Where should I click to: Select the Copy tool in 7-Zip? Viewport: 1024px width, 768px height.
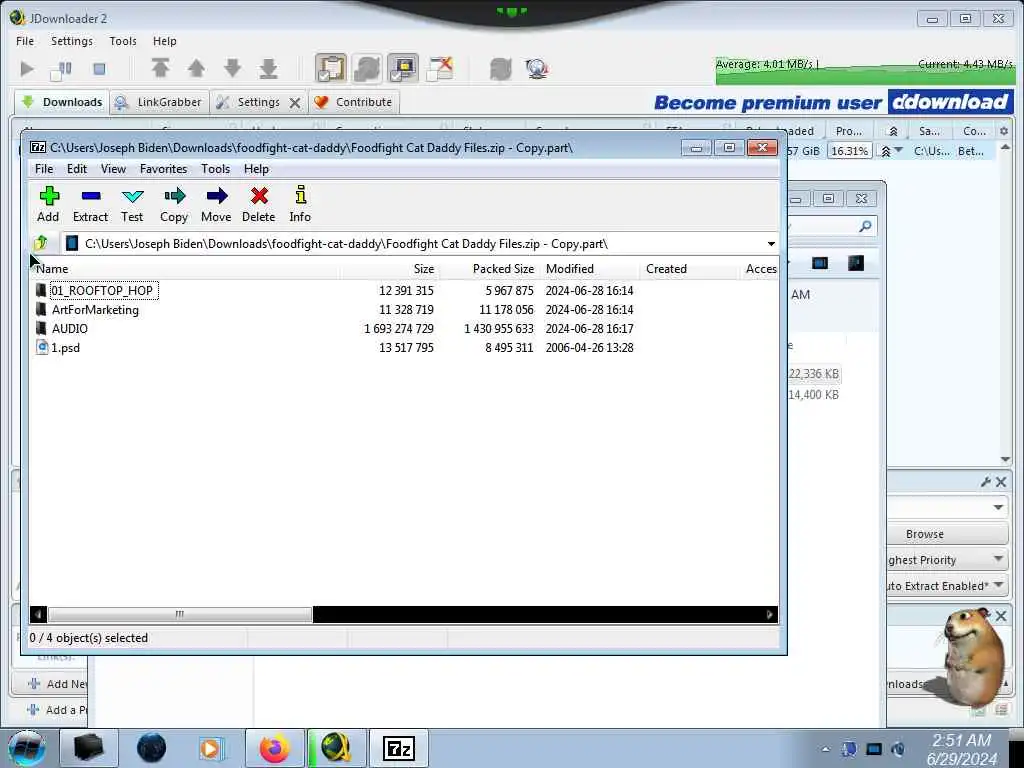(x=174, y=204)
